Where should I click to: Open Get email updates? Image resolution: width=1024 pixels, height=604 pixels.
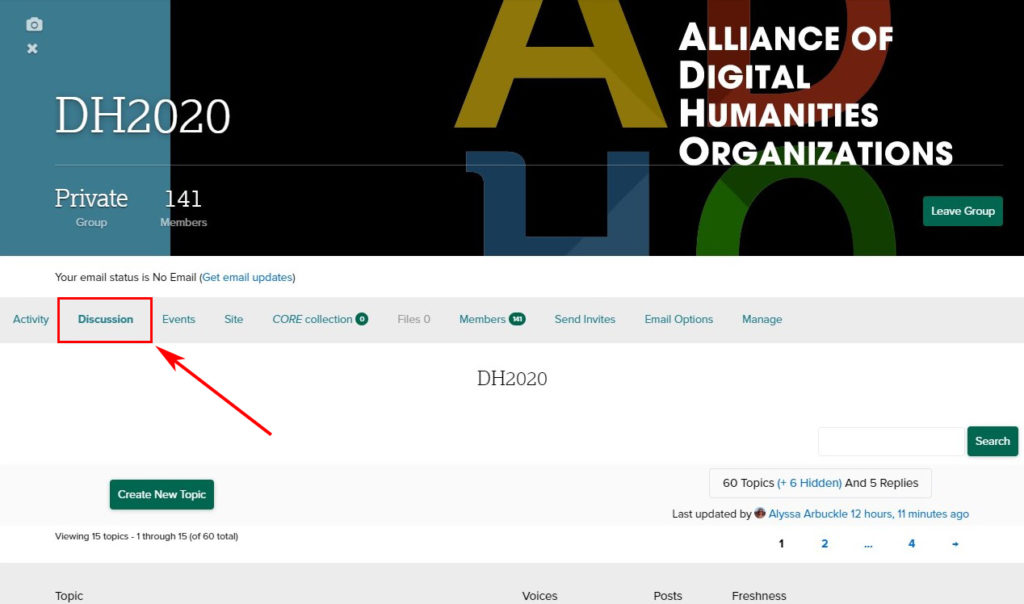247,277
